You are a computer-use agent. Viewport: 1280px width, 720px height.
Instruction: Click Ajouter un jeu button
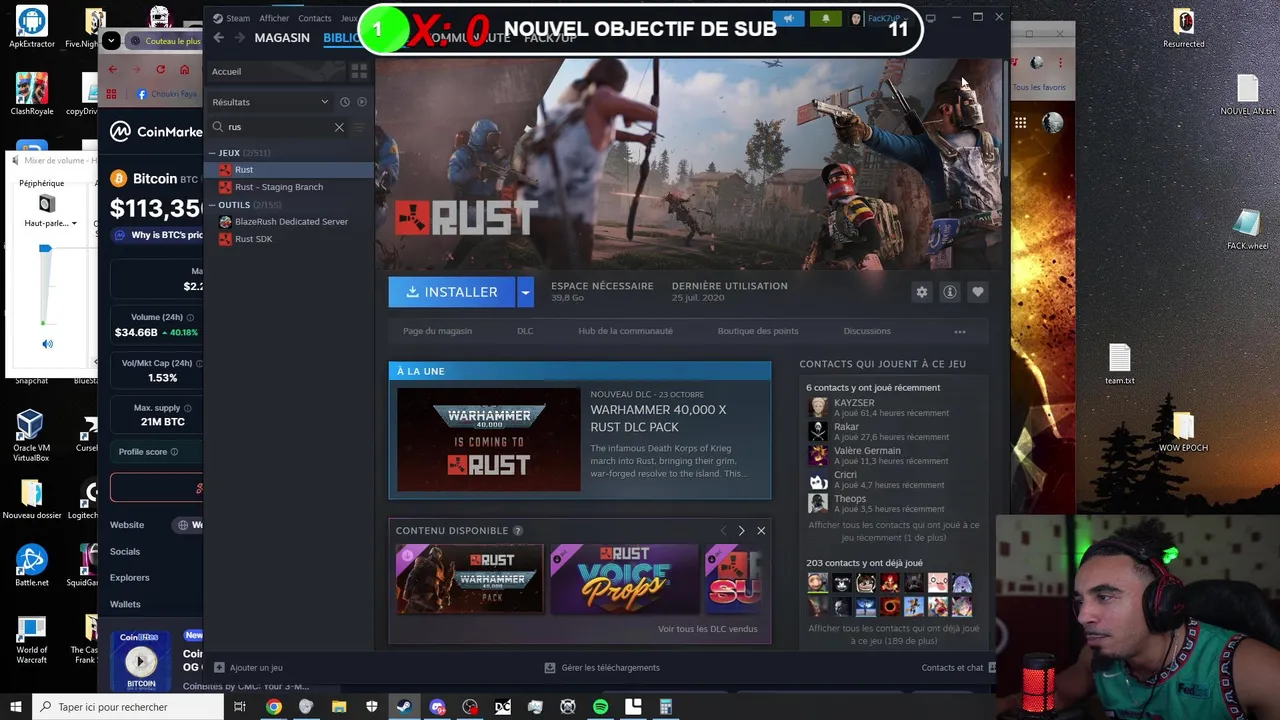[x=248, y=668]
